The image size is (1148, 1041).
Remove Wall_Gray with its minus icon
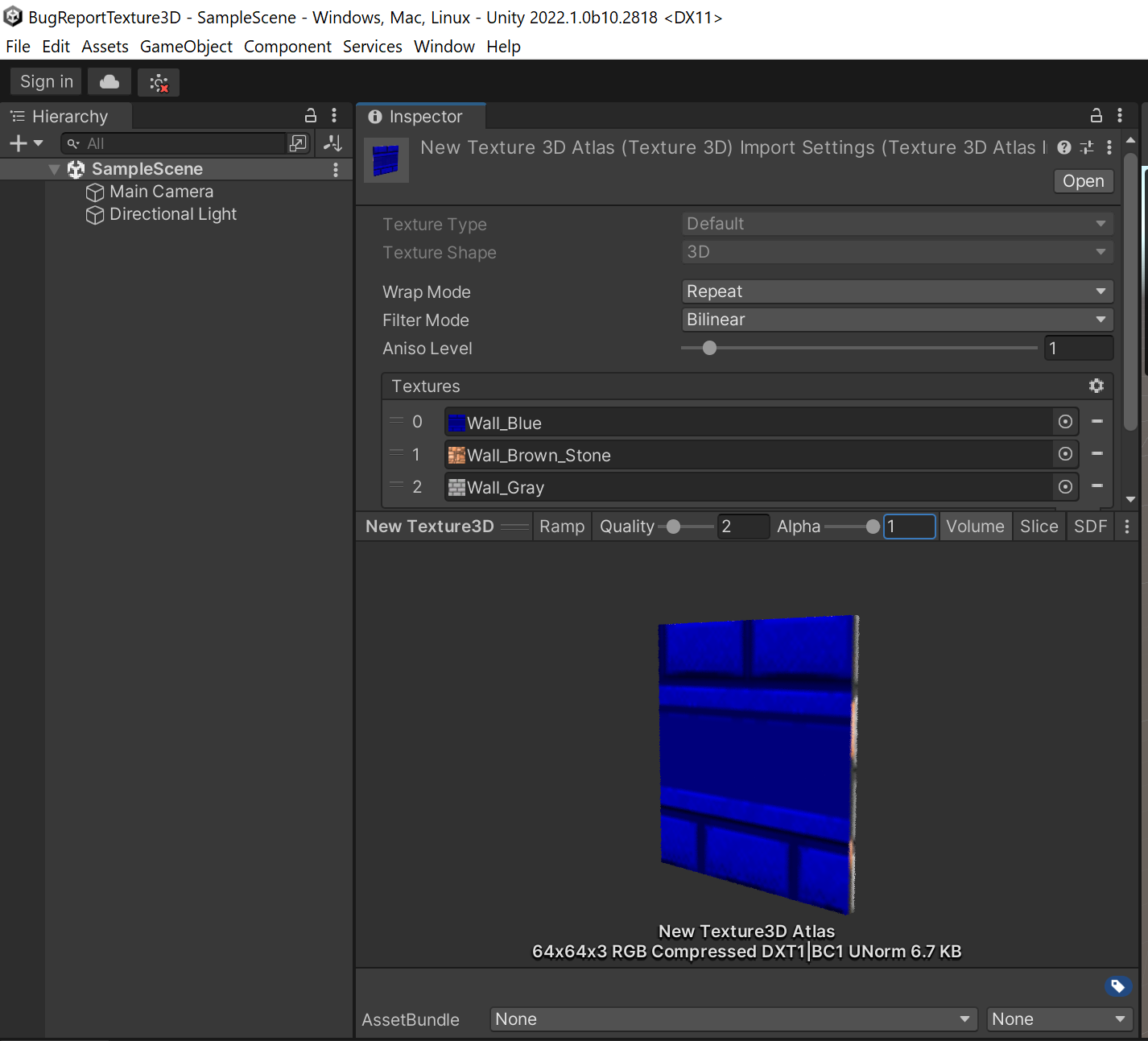(x=1096, y=486)
